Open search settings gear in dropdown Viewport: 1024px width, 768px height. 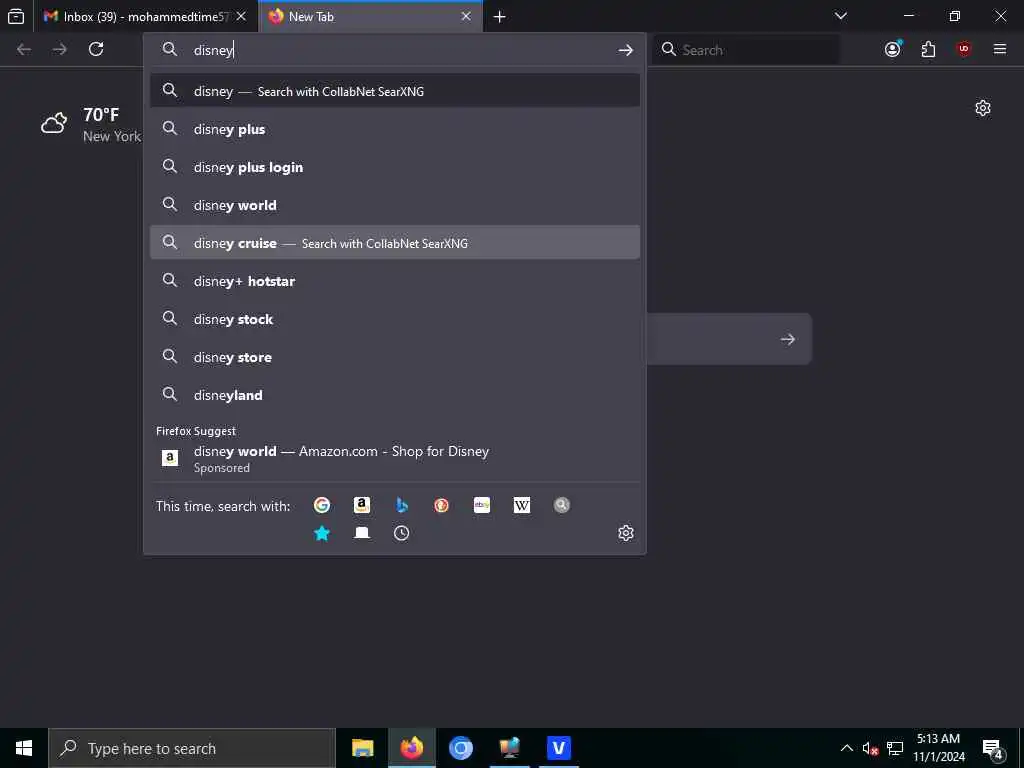coord(626,533)
